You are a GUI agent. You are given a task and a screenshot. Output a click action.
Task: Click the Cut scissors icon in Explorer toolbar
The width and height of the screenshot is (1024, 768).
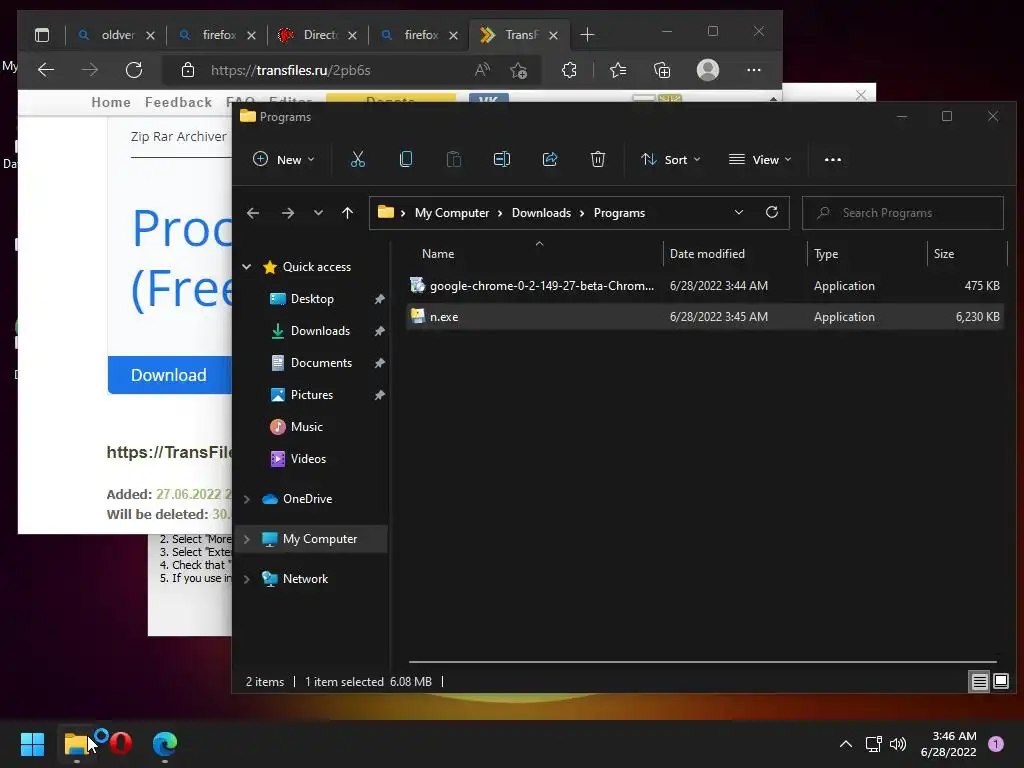point(357,159)
